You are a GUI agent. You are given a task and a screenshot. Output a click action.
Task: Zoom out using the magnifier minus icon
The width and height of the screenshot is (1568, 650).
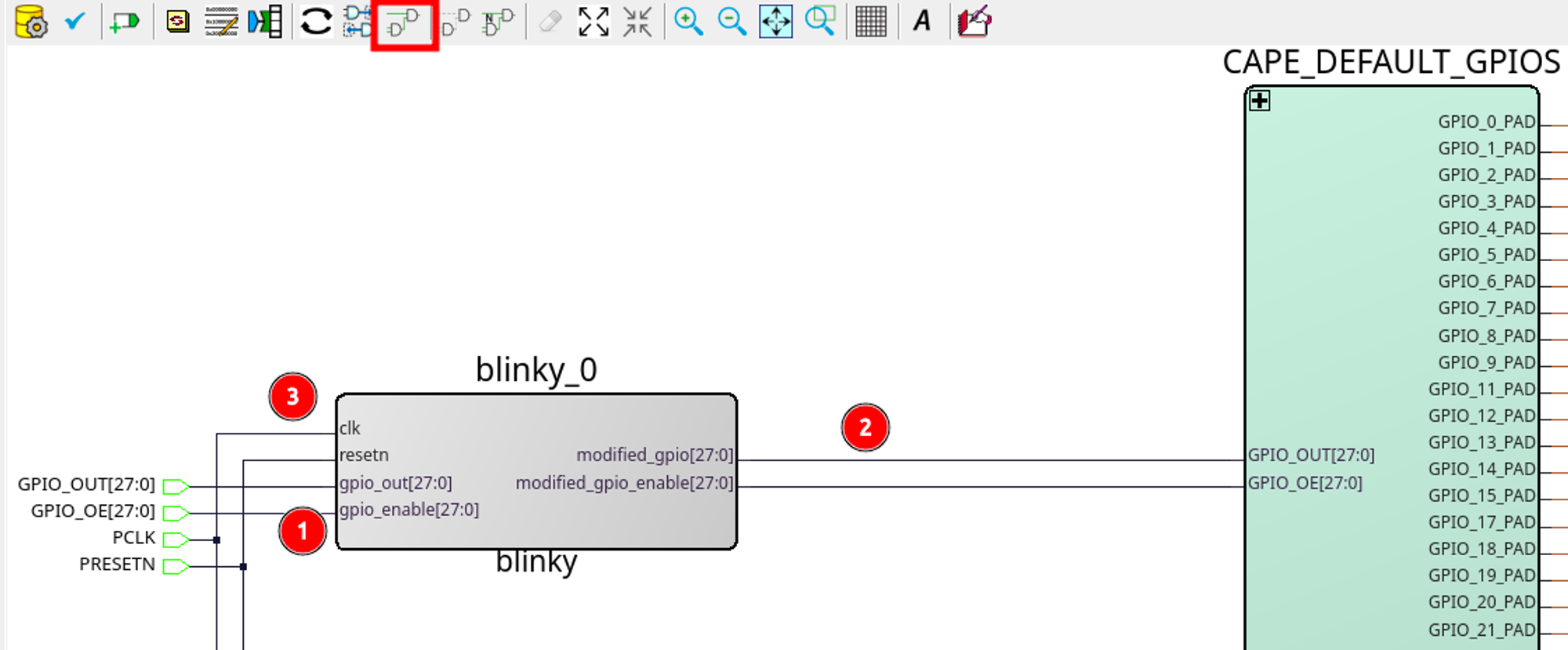click(x=731, y=21)
